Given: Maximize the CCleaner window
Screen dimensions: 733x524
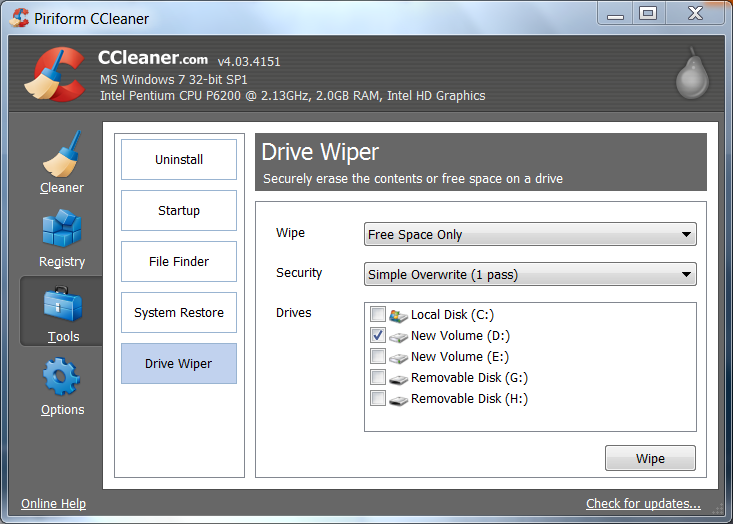Looking at the screenshot, I should click(648, 13).
